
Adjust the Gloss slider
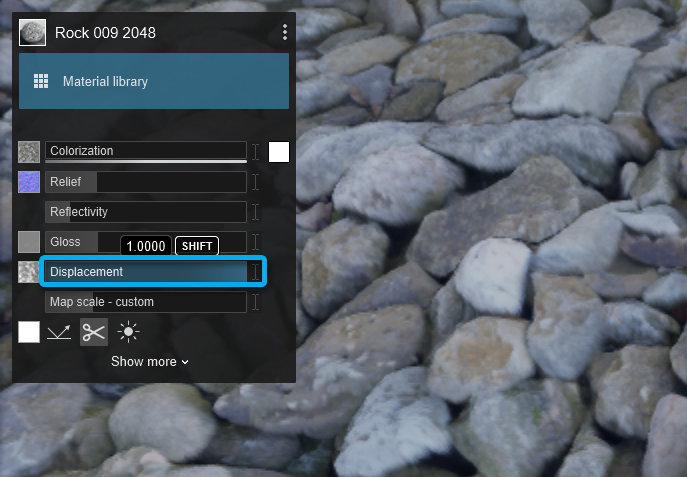146,242
